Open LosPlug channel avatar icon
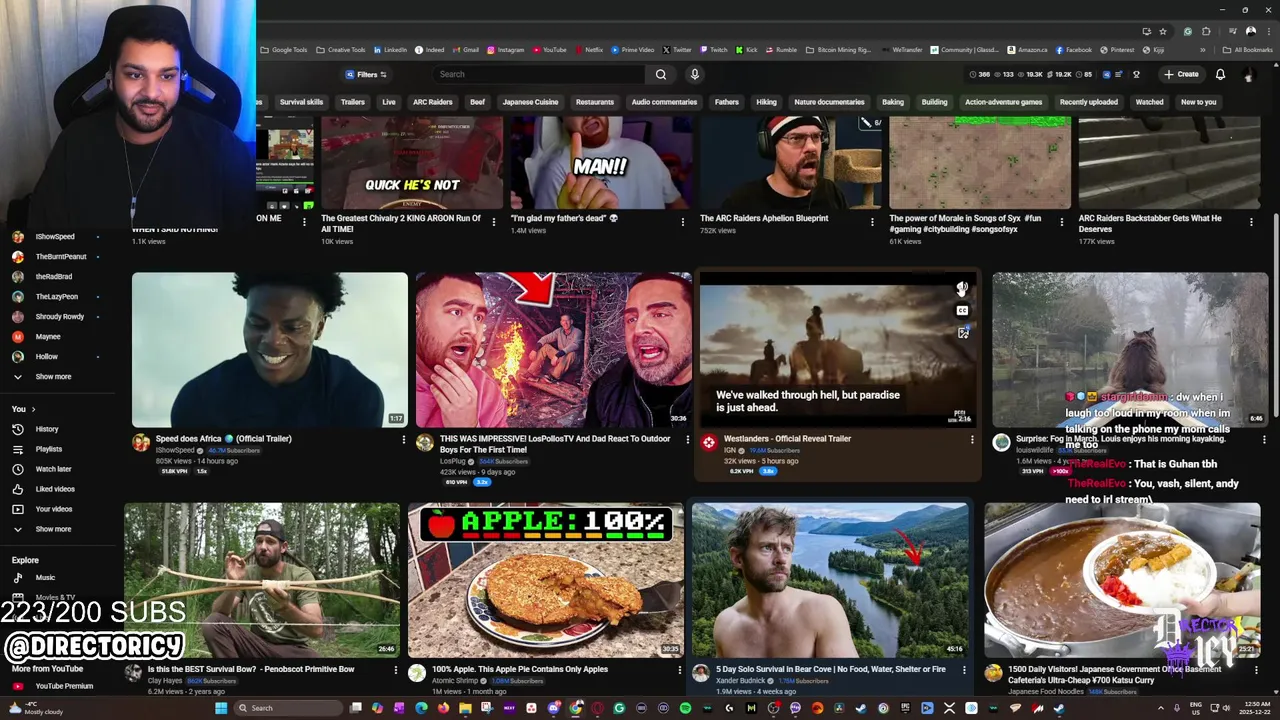 click(x=425, y=442)
